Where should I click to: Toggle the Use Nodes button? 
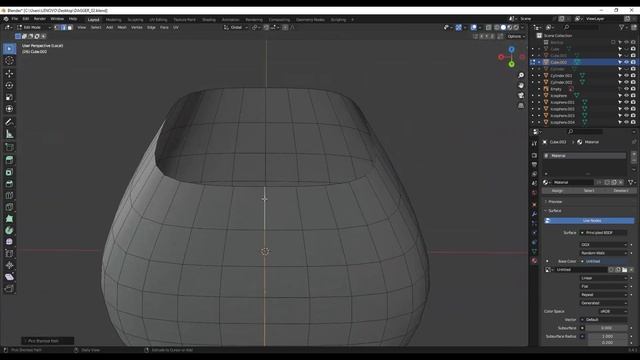(x=589, y=221)
